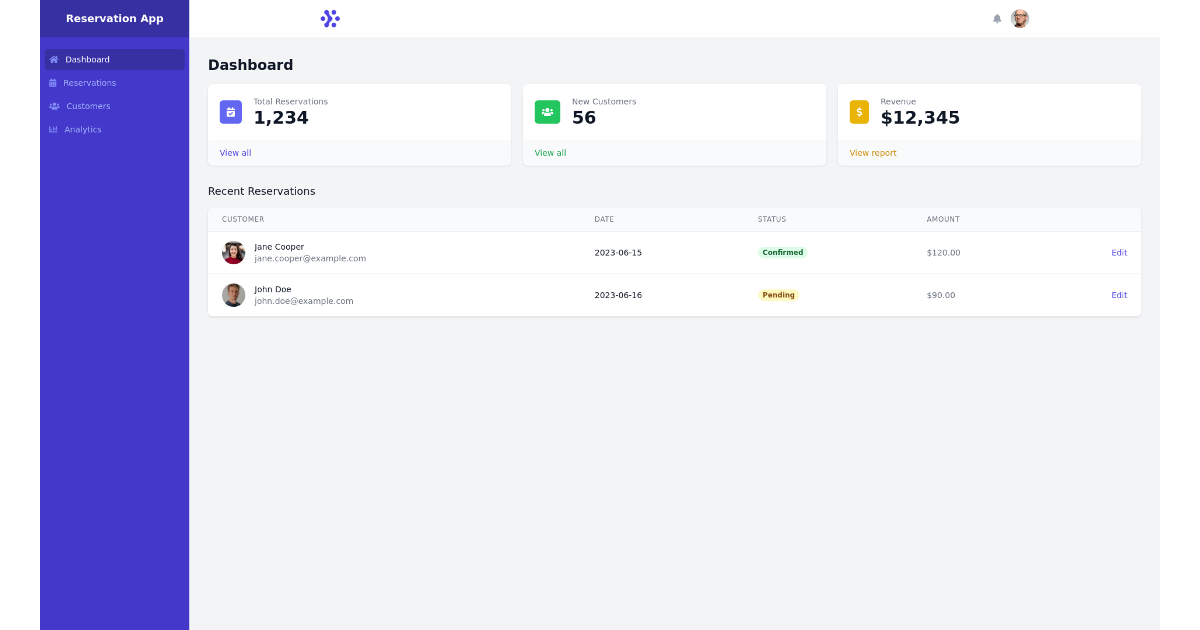Toggle Jane Cooper's Confirmed status badge
The width and height of the screenshot is (1200, 630).
point(782,252)
